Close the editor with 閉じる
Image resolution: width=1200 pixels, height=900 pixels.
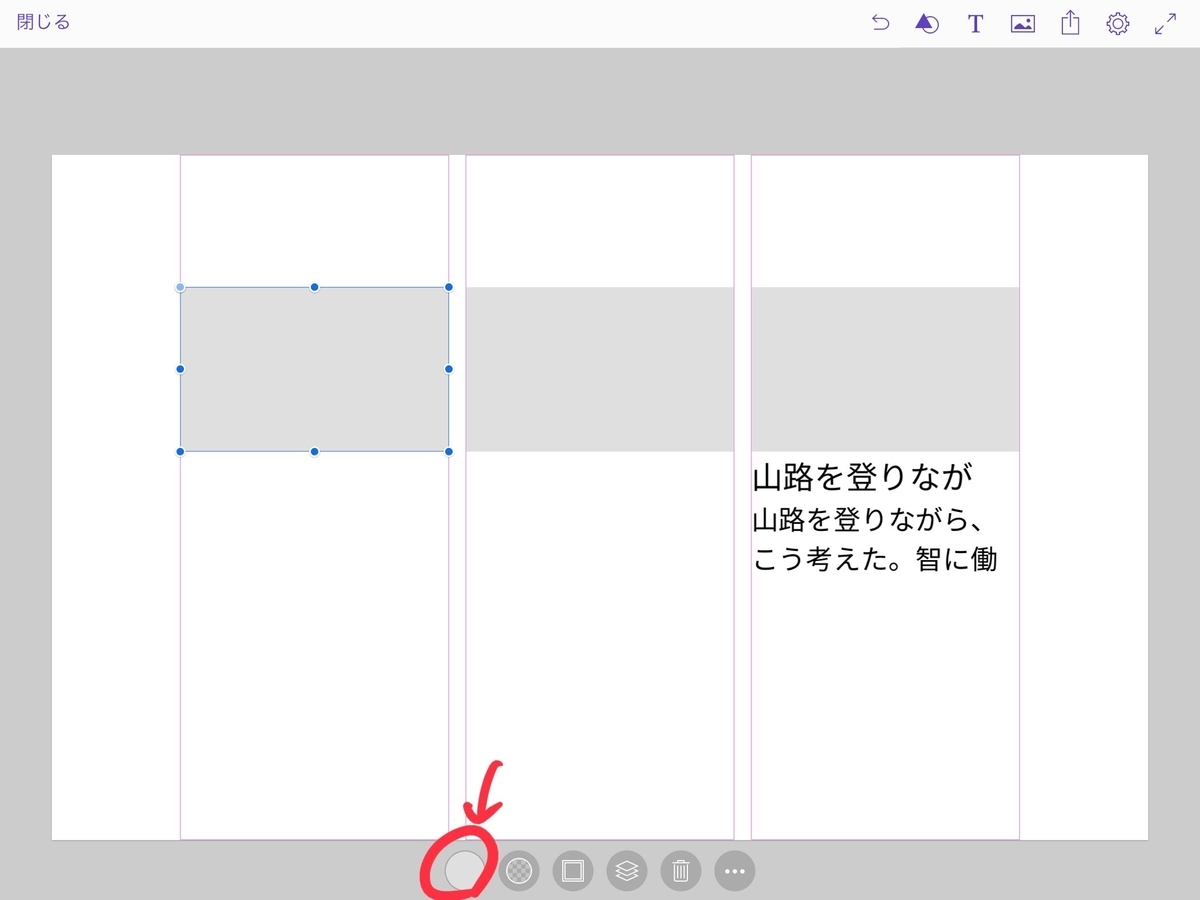42,20
